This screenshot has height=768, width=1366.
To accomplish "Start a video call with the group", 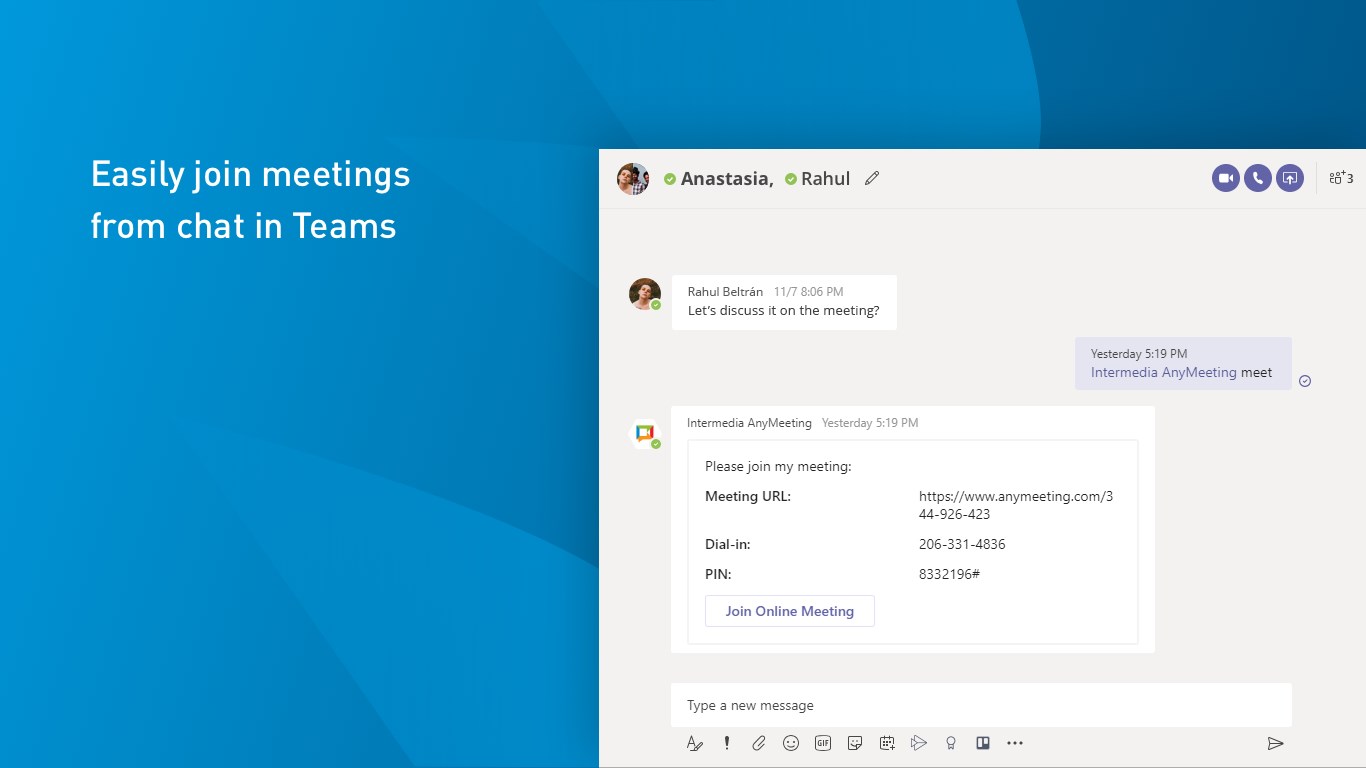I will (x=1226, y=178).
